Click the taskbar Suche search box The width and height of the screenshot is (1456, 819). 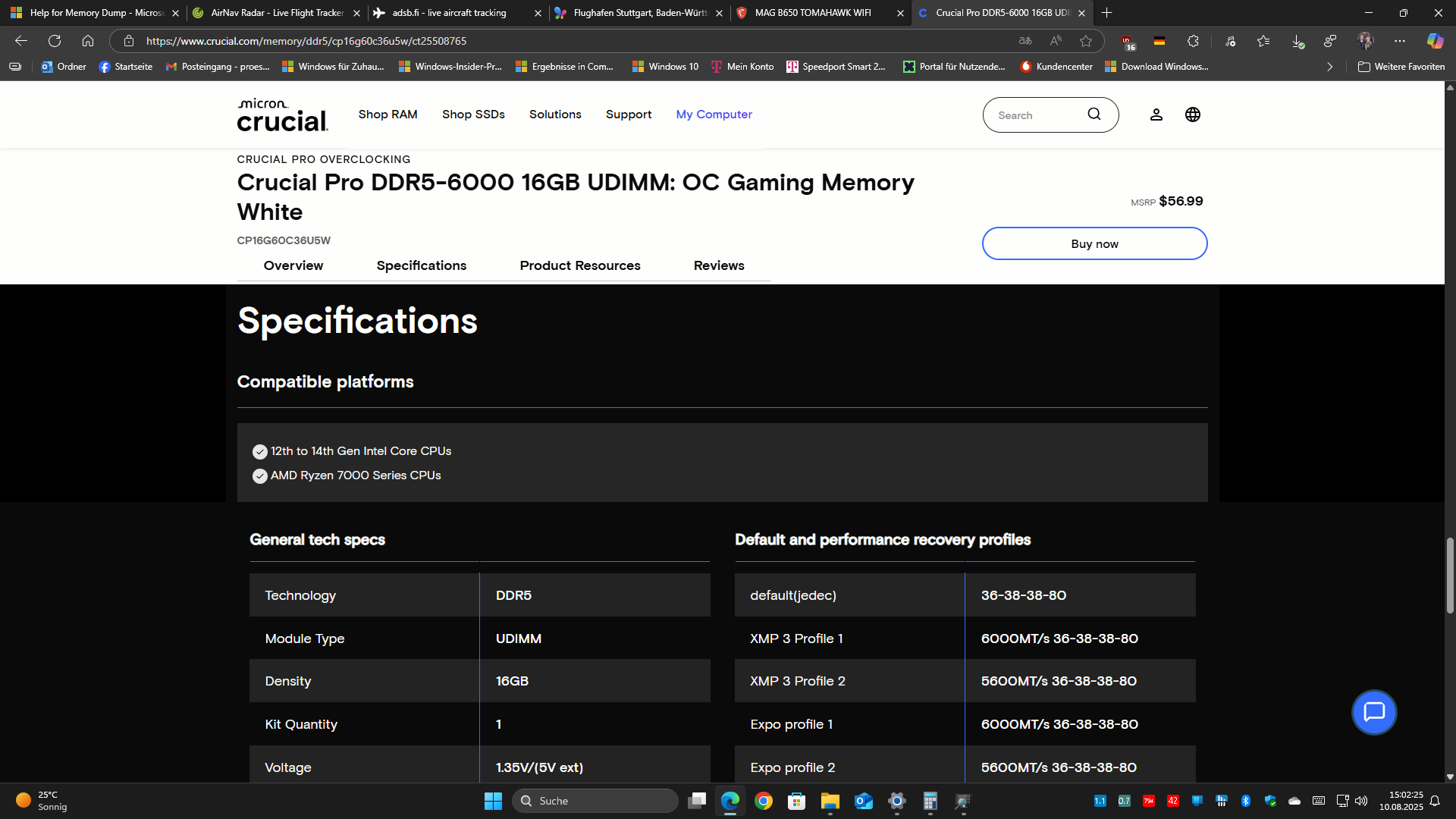click(595, 801)
